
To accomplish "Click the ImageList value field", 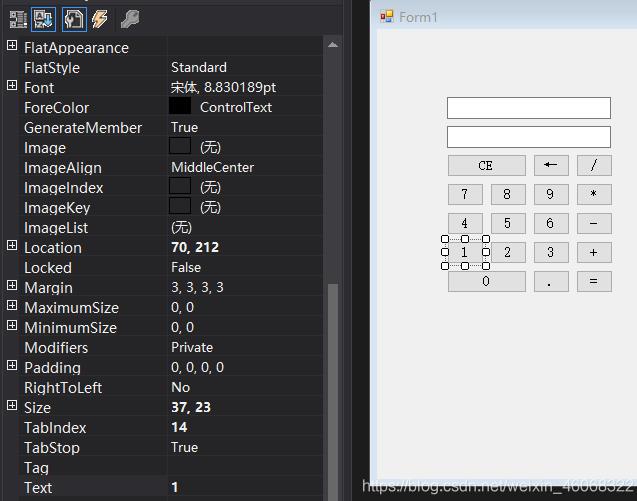I will point(245,228).
